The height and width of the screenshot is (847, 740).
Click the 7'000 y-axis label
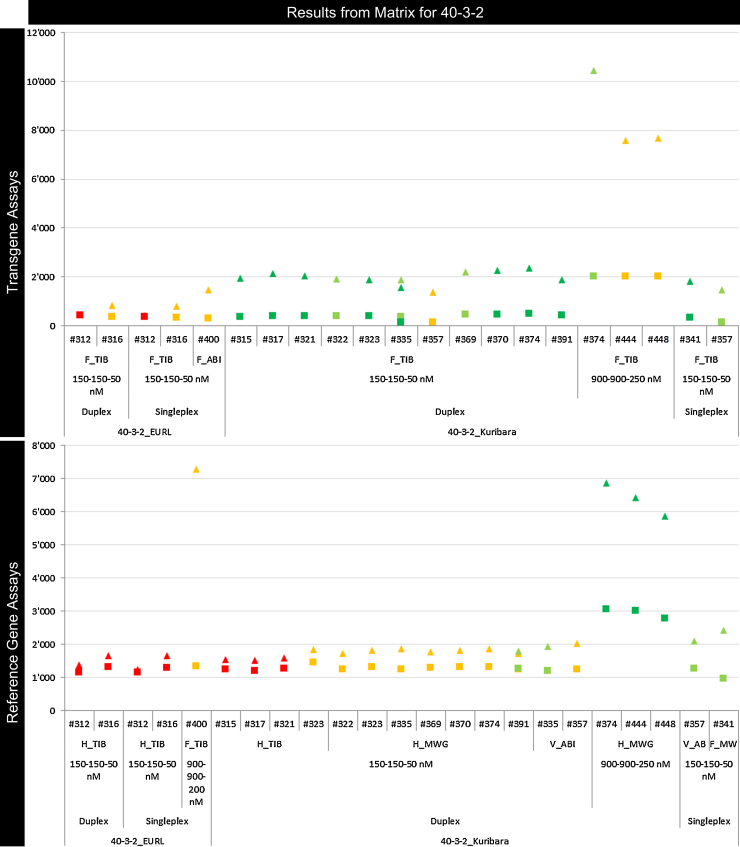point(41,479)
